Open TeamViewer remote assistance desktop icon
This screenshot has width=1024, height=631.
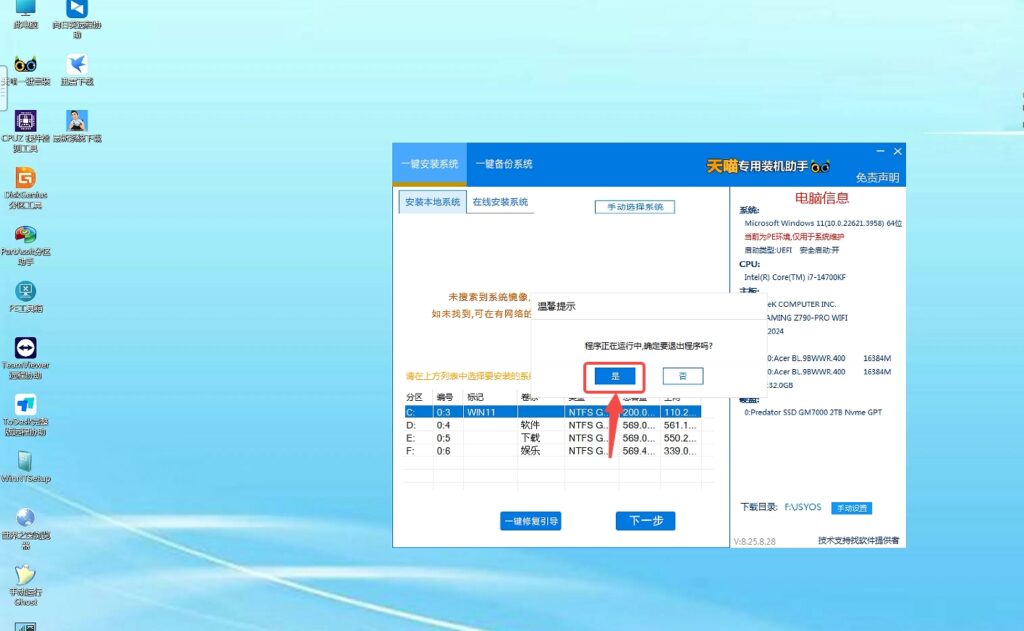point(26,348)
